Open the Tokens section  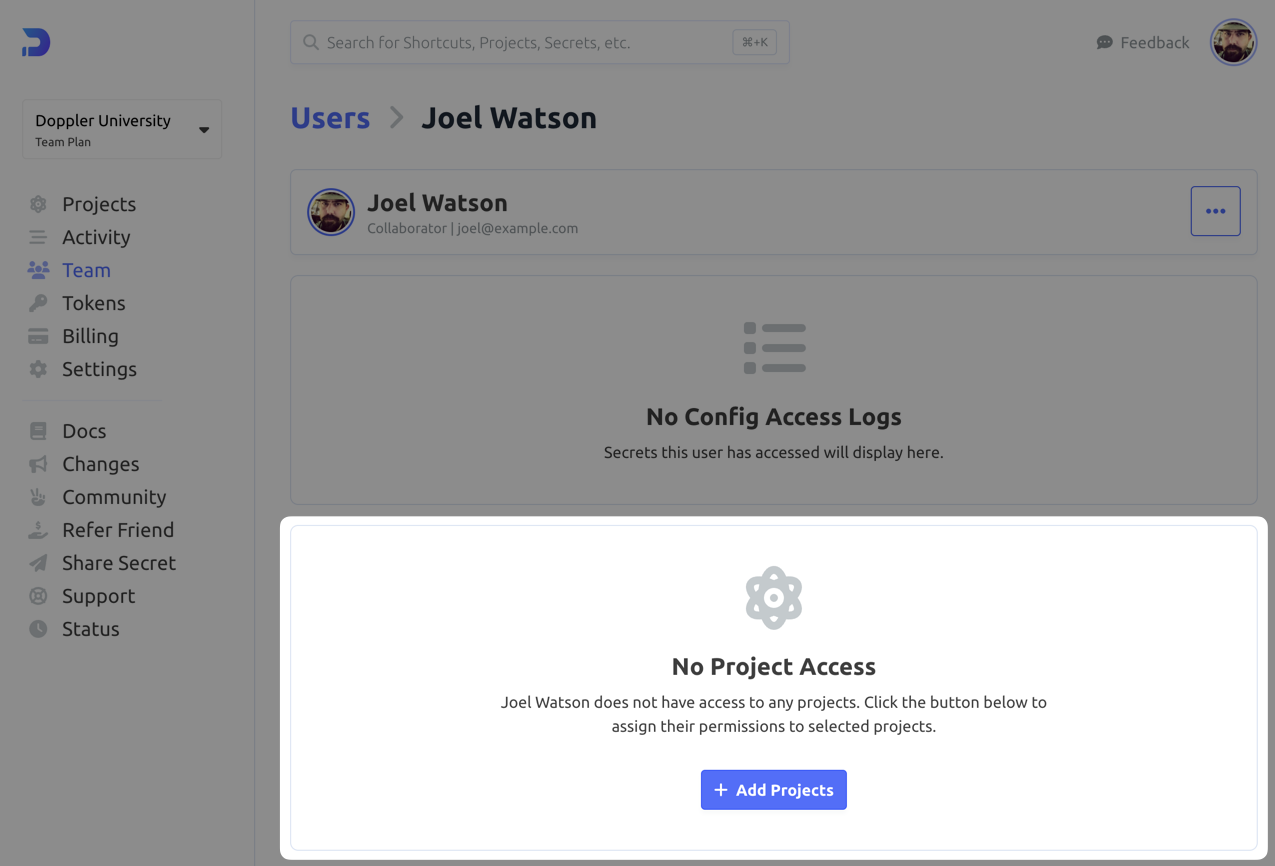[94, 303]
